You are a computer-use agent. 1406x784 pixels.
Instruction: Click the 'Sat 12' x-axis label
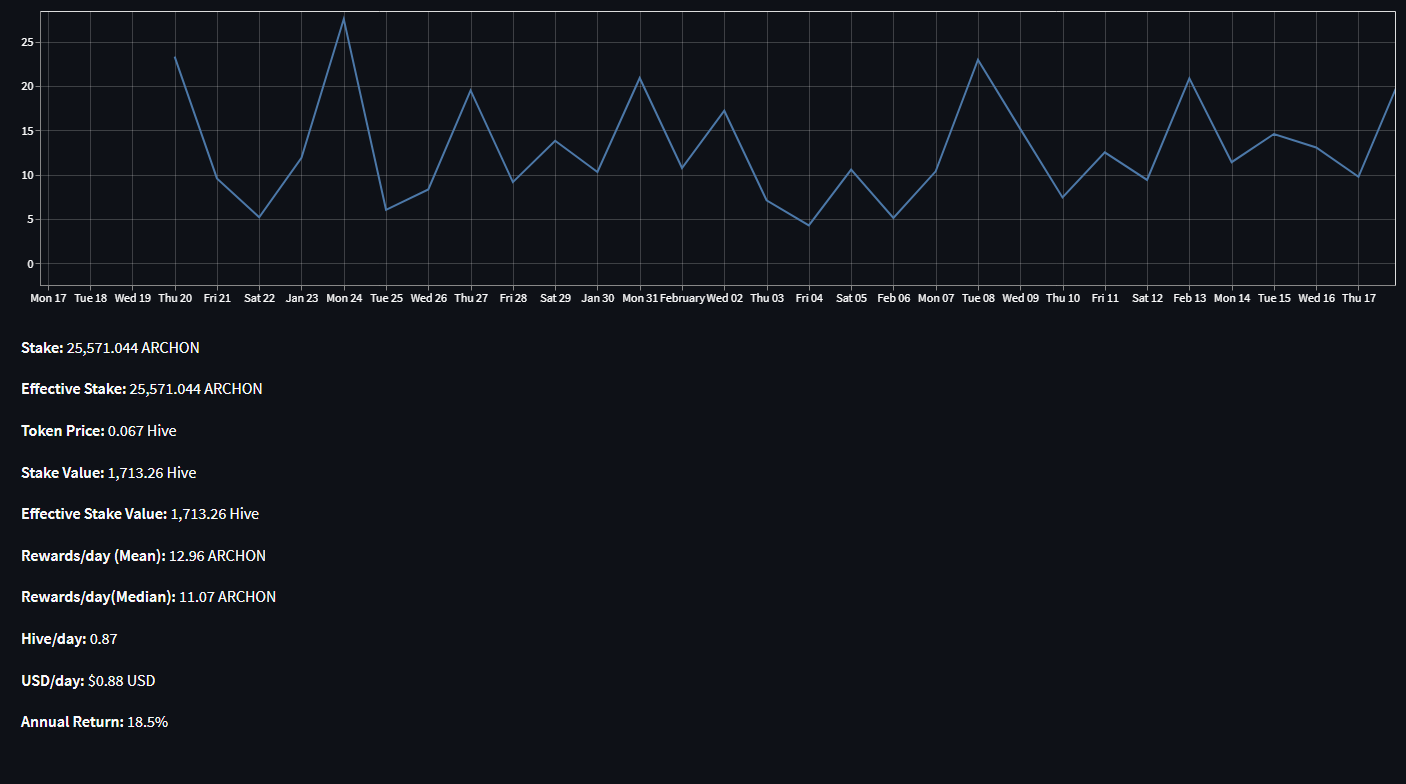[1147, 298]
